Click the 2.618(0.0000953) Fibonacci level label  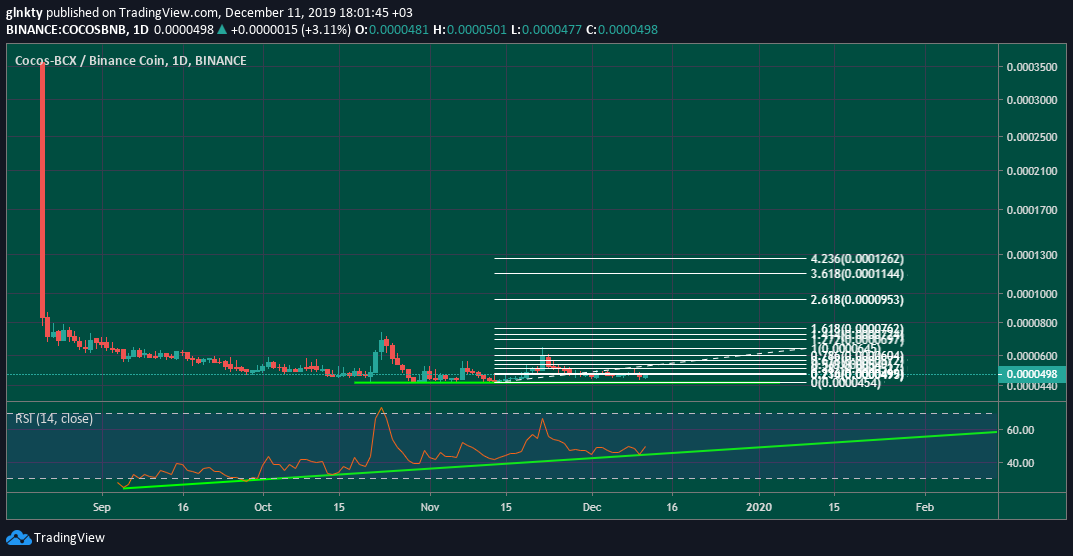tap(857, 300)
